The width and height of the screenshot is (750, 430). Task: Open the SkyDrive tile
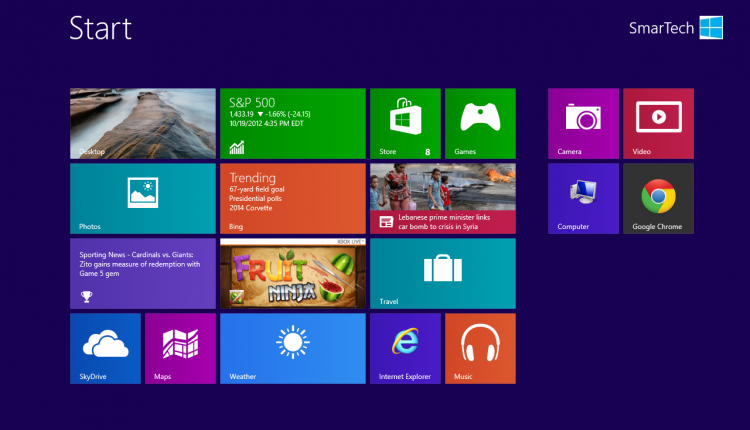point(105,349)
